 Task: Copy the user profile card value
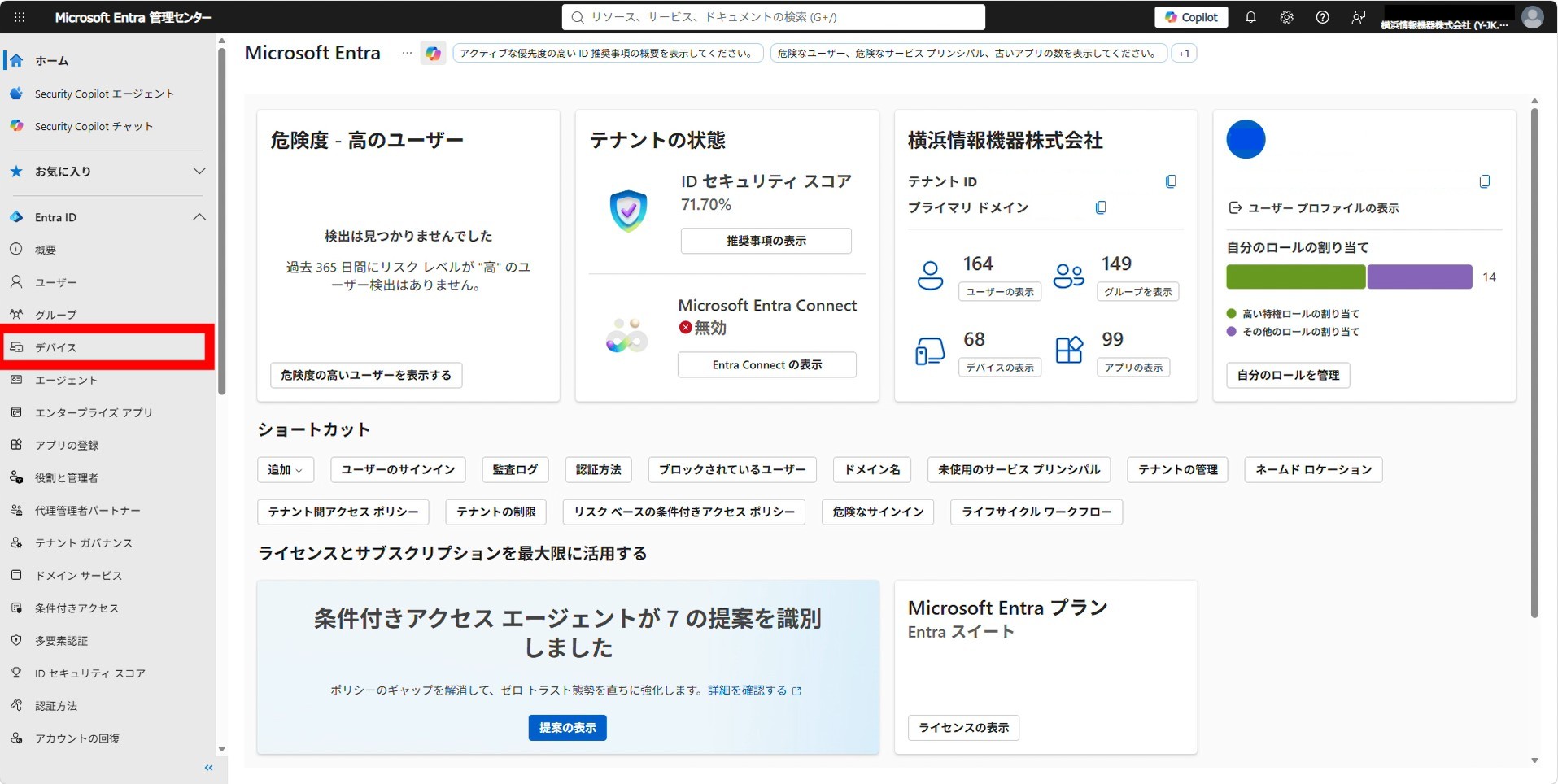1485,181
